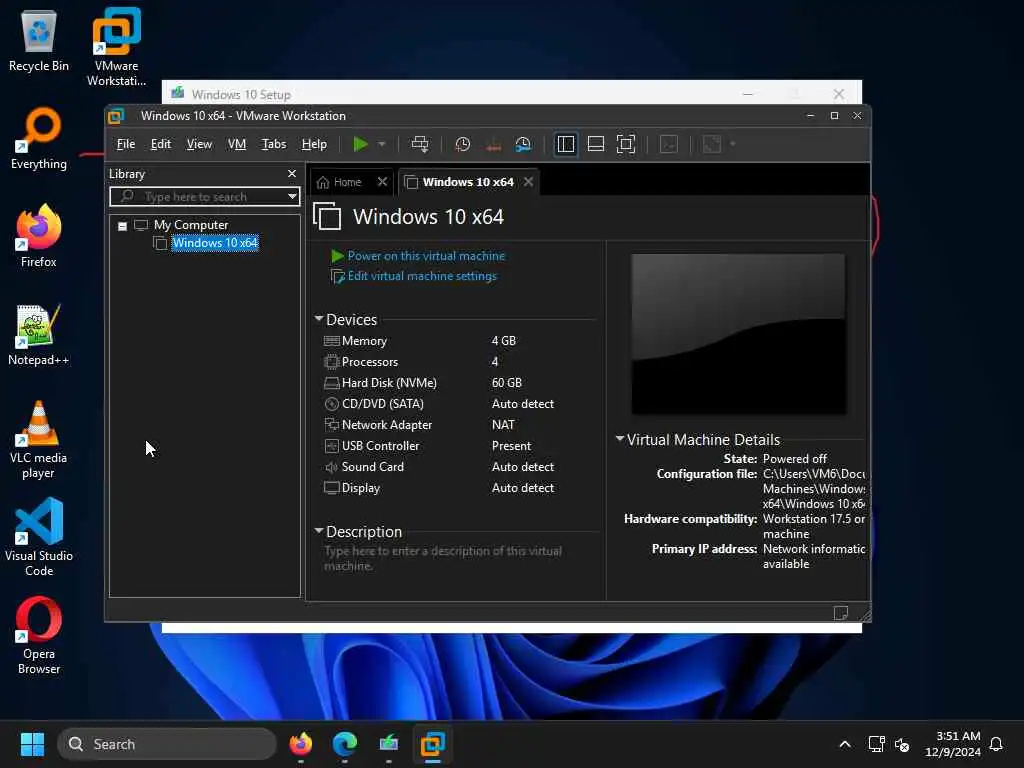The width and height of the screenshot is (1024, 768).
Task: Click the VM screen preview thumbnail
Action: [739, 334]
